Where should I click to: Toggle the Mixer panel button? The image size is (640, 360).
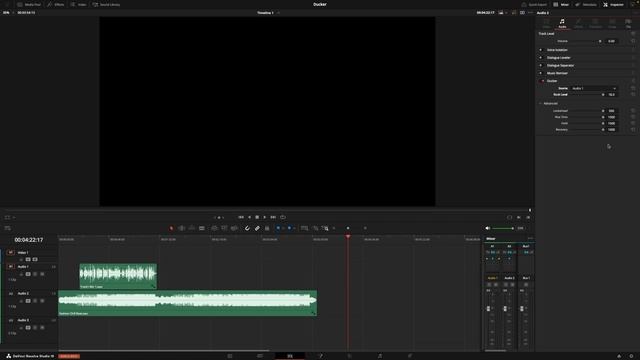click(x=561, y=4)
